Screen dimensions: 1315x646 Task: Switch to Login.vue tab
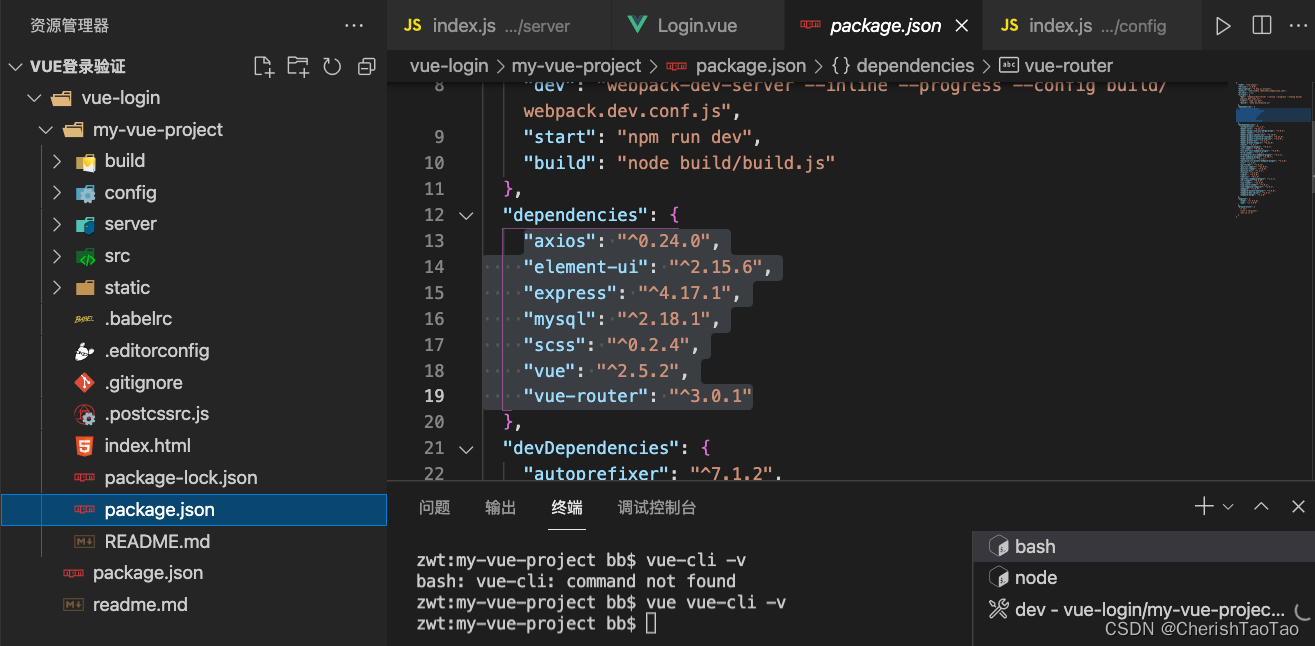click(x=698, y=26)
